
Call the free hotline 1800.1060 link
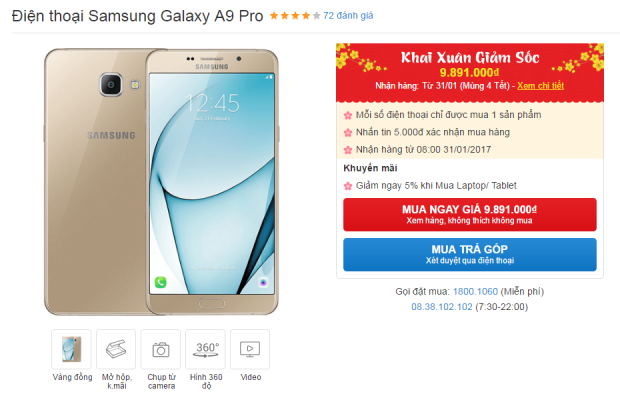point(475,292)
